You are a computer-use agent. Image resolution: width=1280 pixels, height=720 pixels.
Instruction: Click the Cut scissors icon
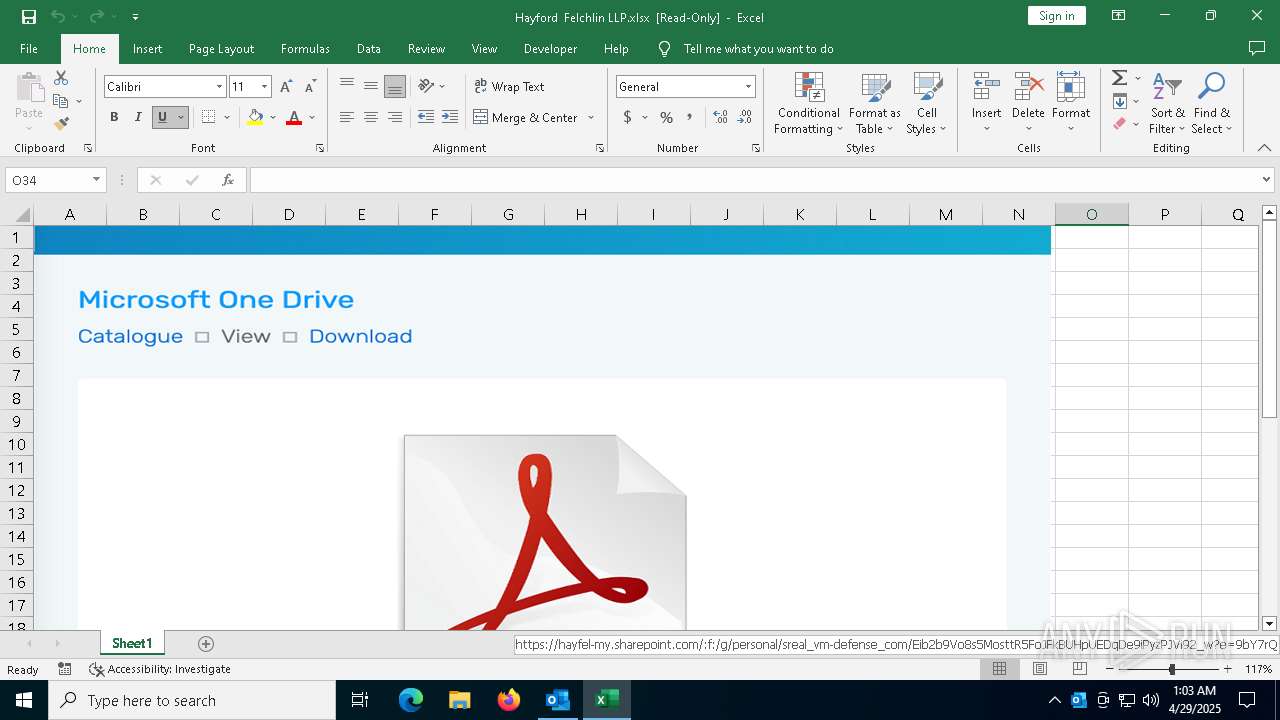point(61,78)
